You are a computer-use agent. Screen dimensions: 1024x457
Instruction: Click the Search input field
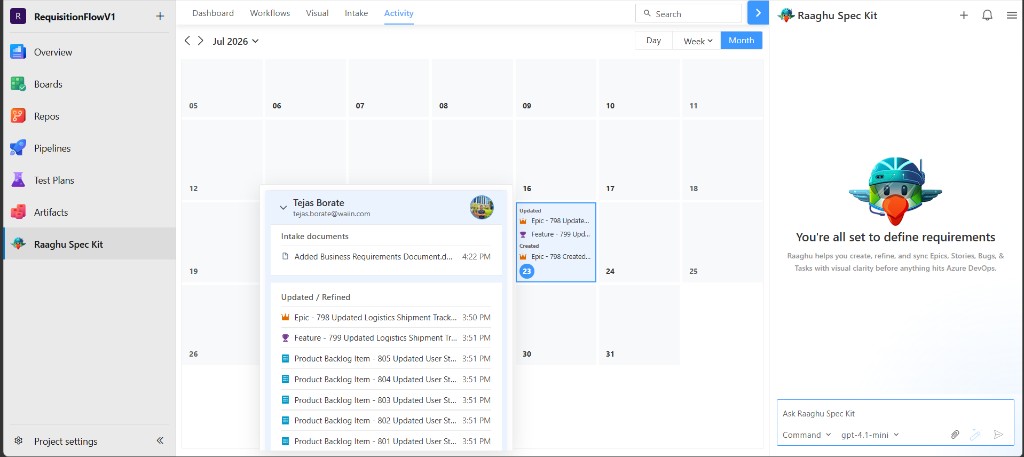[689, 13]
